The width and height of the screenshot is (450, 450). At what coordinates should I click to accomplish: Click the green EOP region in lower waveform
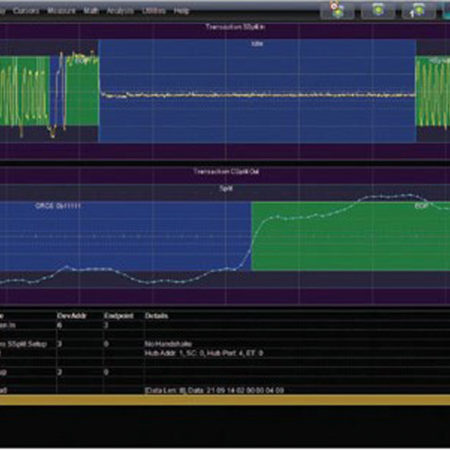tap(351, 235)
